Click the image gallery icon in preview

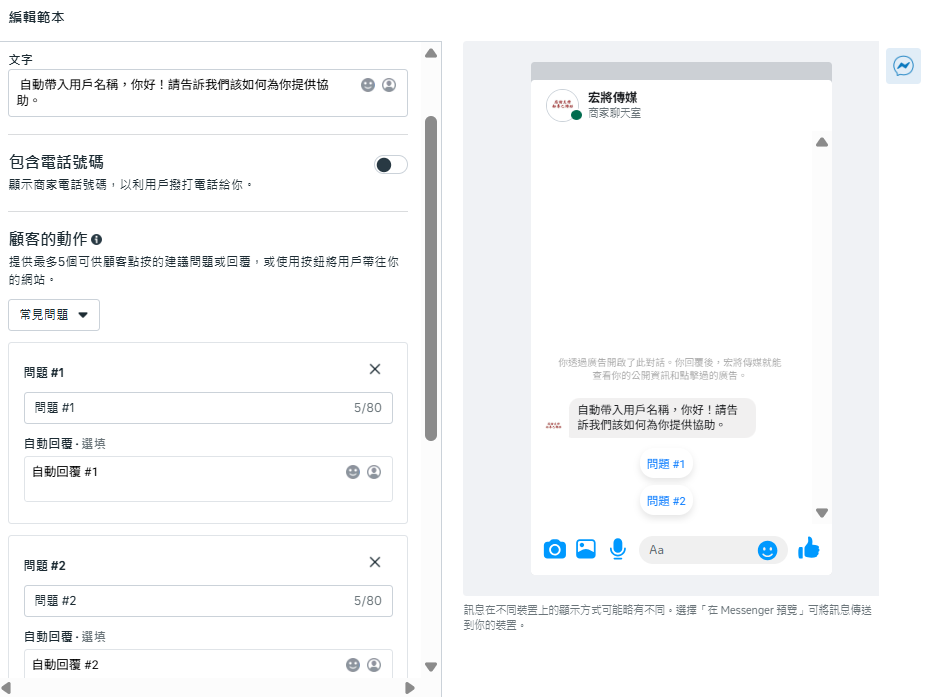pyautogui.click(x=586, y=549)
